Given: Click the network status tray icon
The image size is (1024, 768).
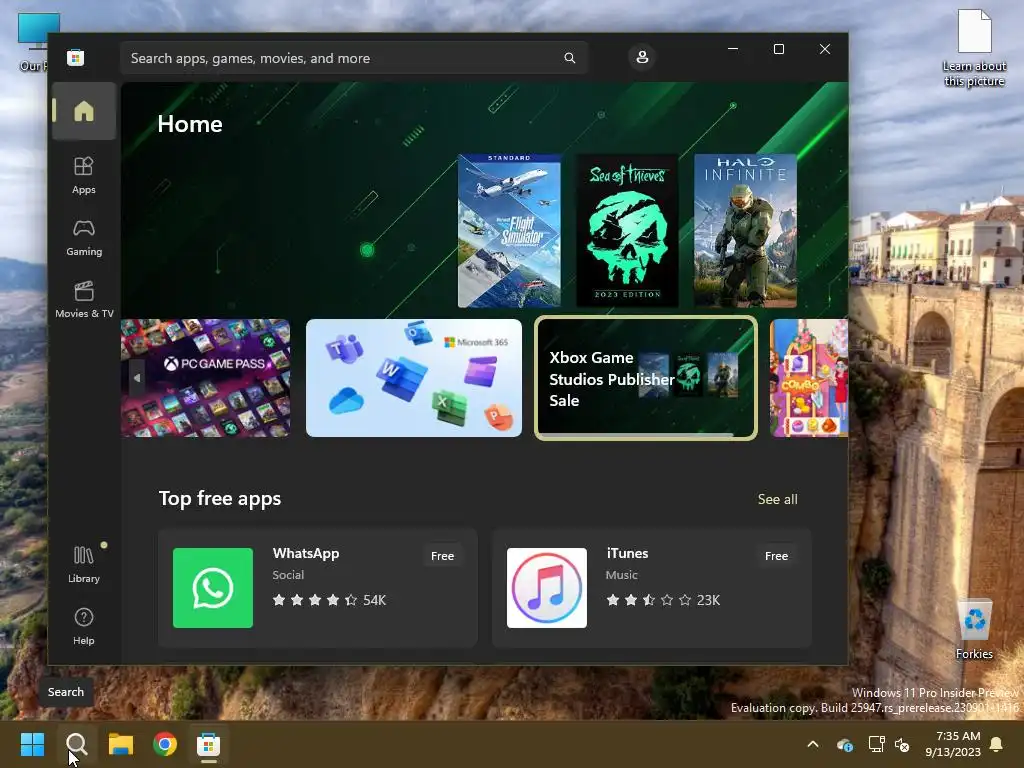Looking at the screenshot, I should (x=876, y=744).
